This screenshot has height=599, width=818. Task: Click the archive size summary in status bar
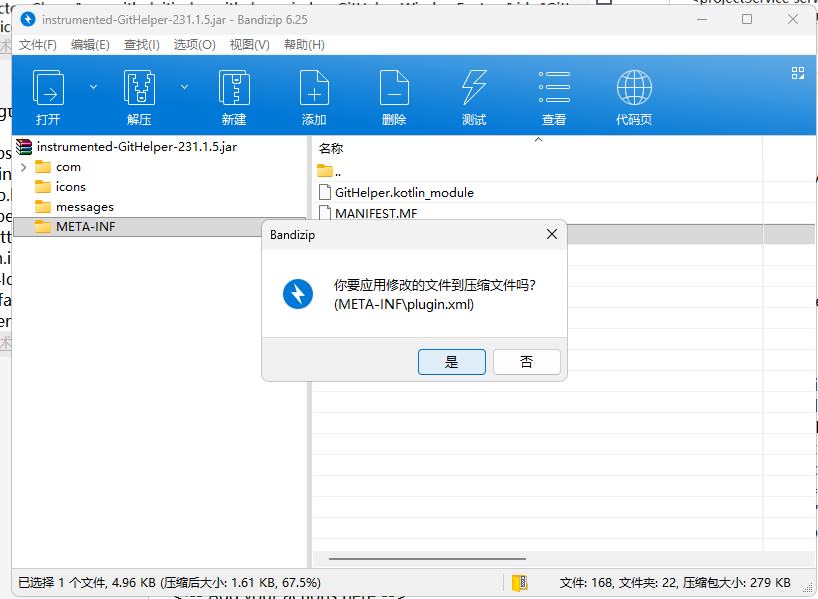tap(675, 582)
